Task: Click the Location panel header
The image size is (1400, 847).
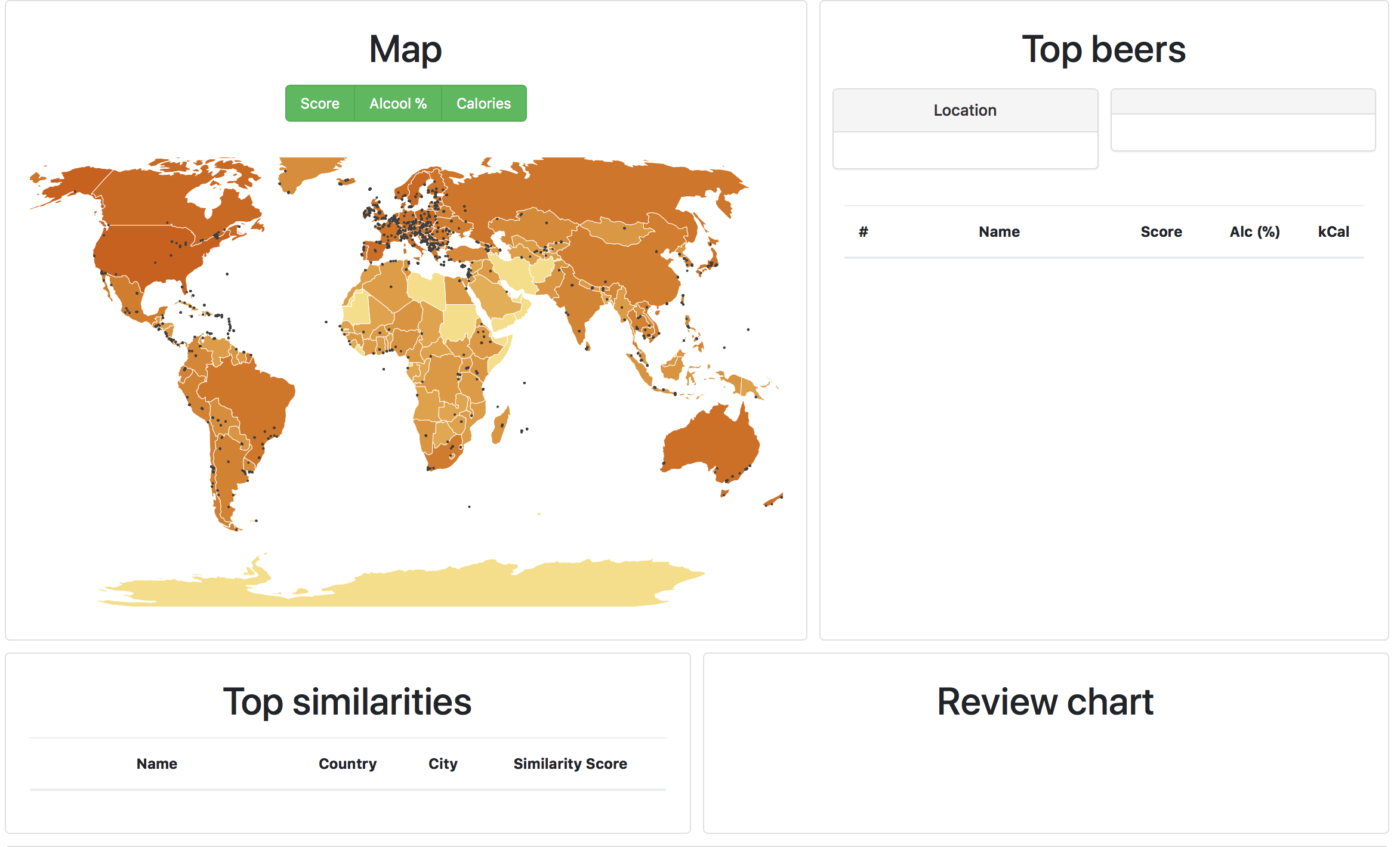Action: point(965,110)
